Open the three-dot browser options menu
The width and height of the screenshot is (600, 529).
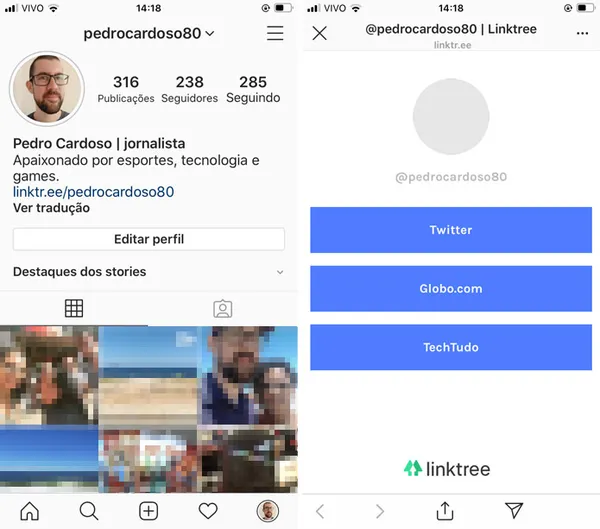(582, 33)
